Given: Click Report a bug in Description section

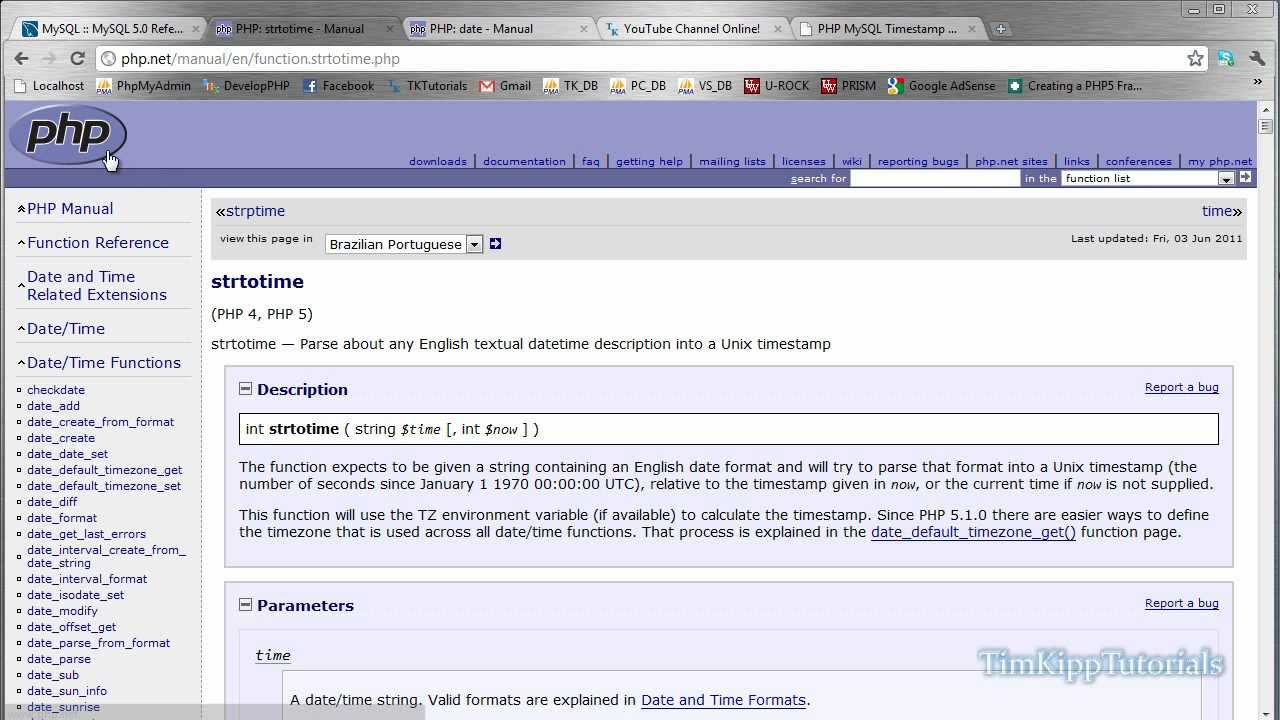Looking at the screenshot, I should [1182, 387].
